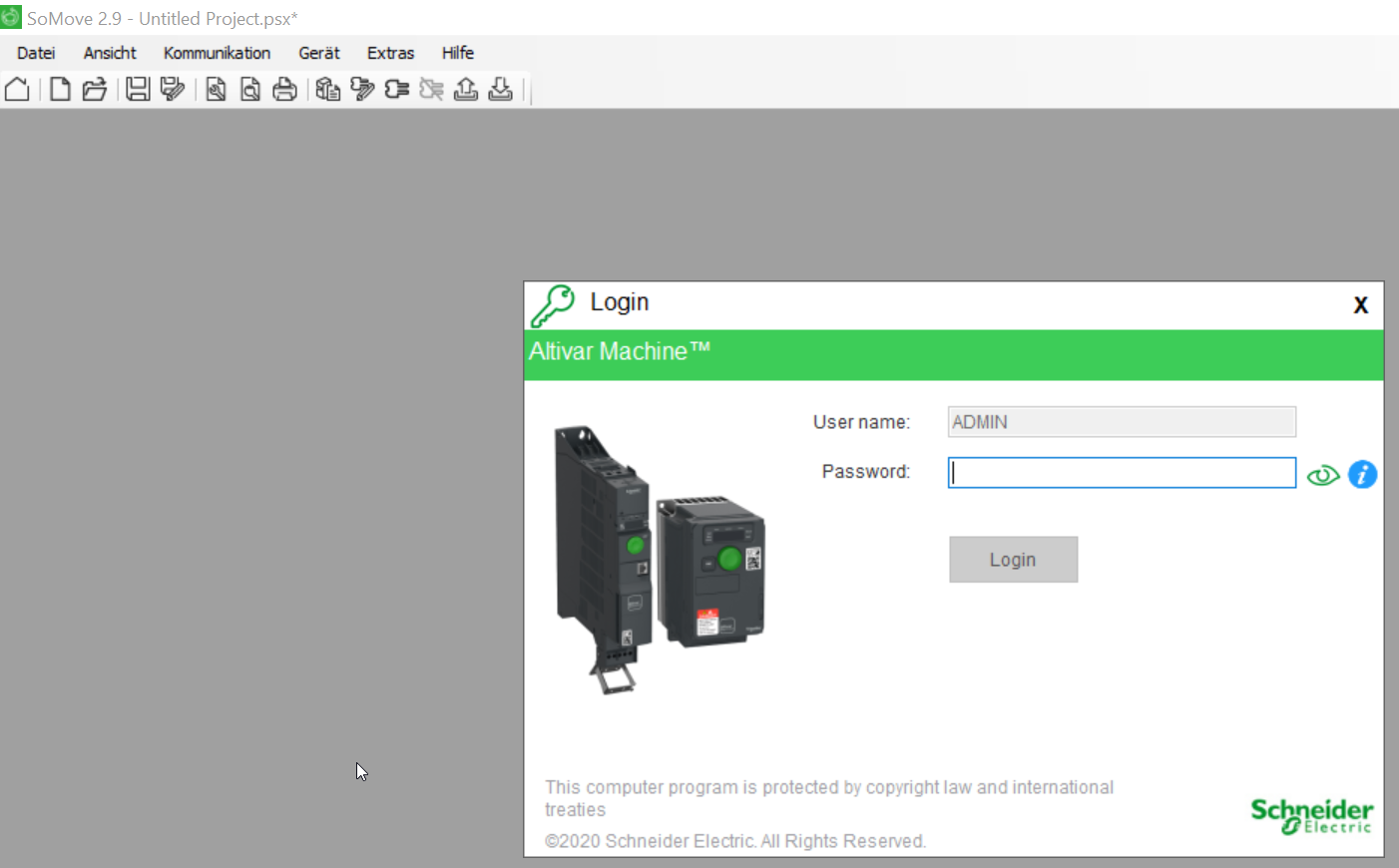This screenshot has height=868, width=1399.
Task: Click the greyed-out disconnect plug icon
Action: click(x=431, y=90)
